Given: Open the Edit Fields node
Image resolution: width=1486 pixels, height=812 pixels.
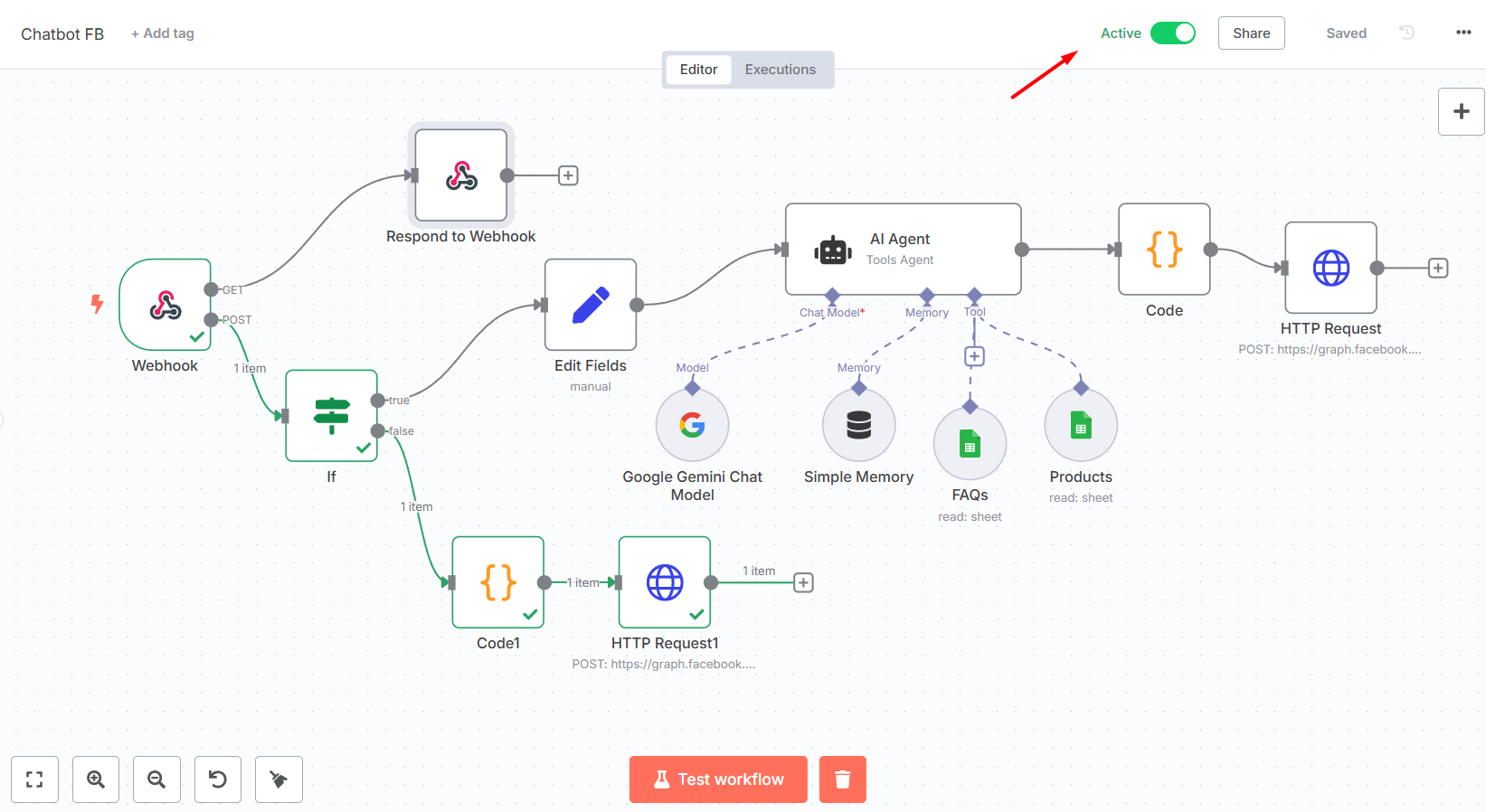Looking at the screenshot, I should point(591,305).
